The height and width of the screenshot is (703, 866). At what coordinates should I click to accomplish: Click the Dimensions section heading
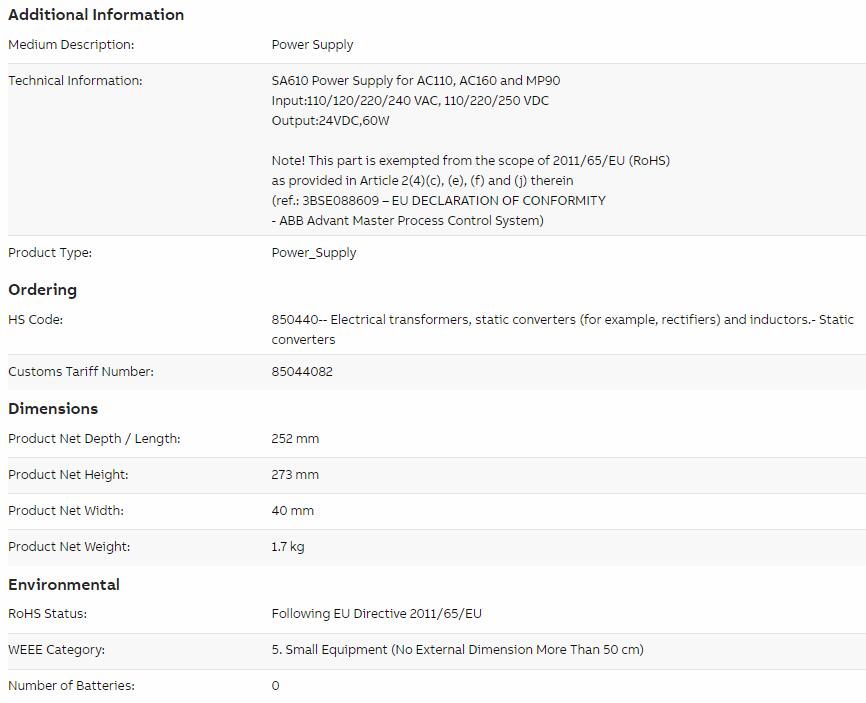pyautogui.click(x=53, y=409)
